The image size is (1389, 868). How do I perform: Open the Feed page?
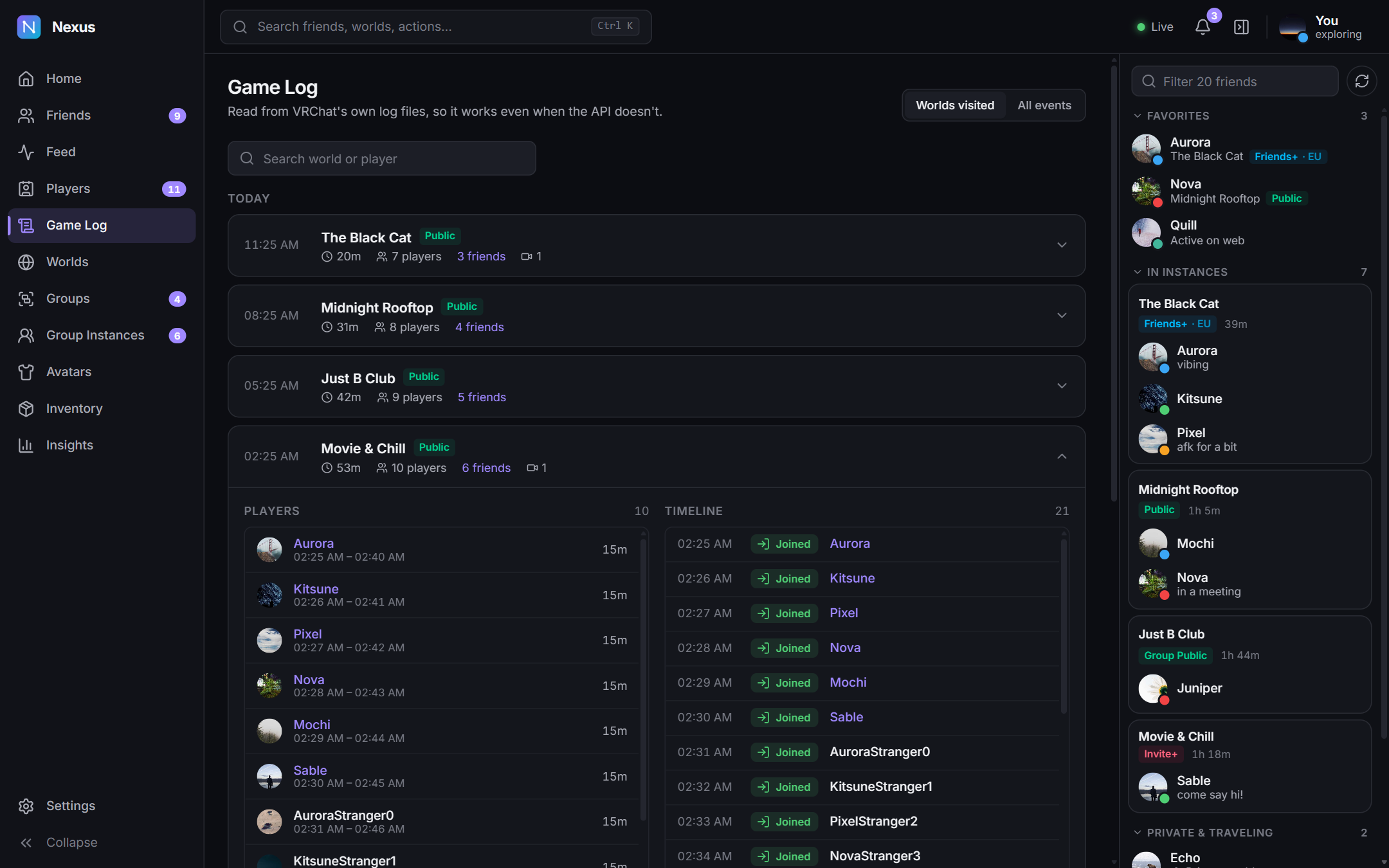point(102,152)
